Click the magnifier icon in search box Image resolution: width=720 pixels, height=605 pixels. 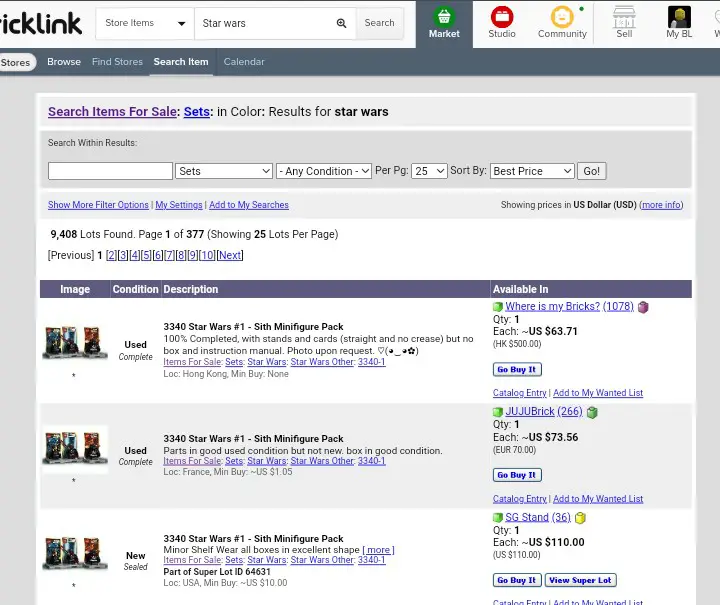[341, 23]
